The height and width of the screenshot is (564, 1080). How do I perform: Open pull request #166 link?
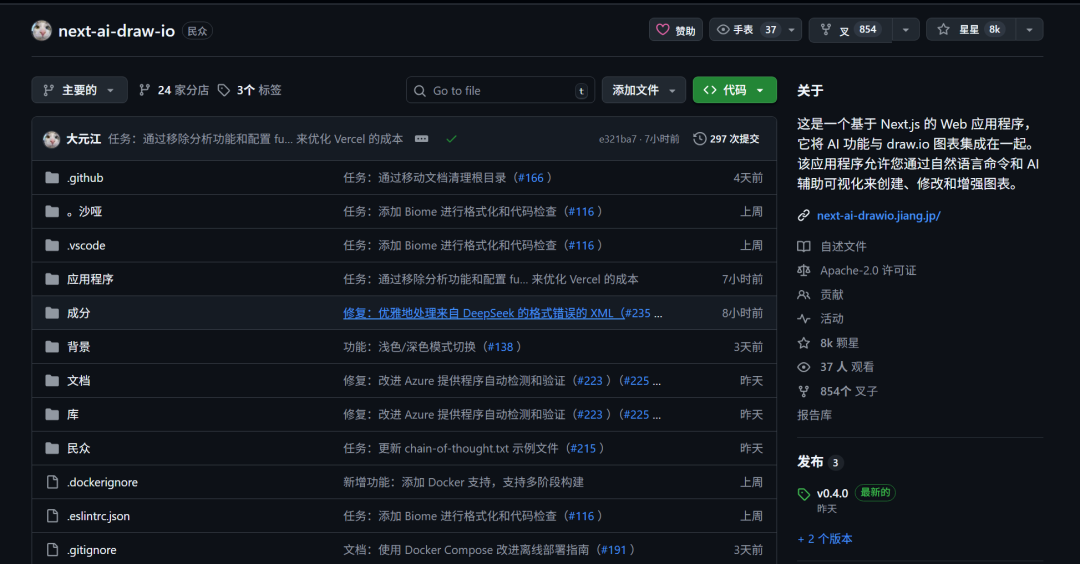(531, 178)
